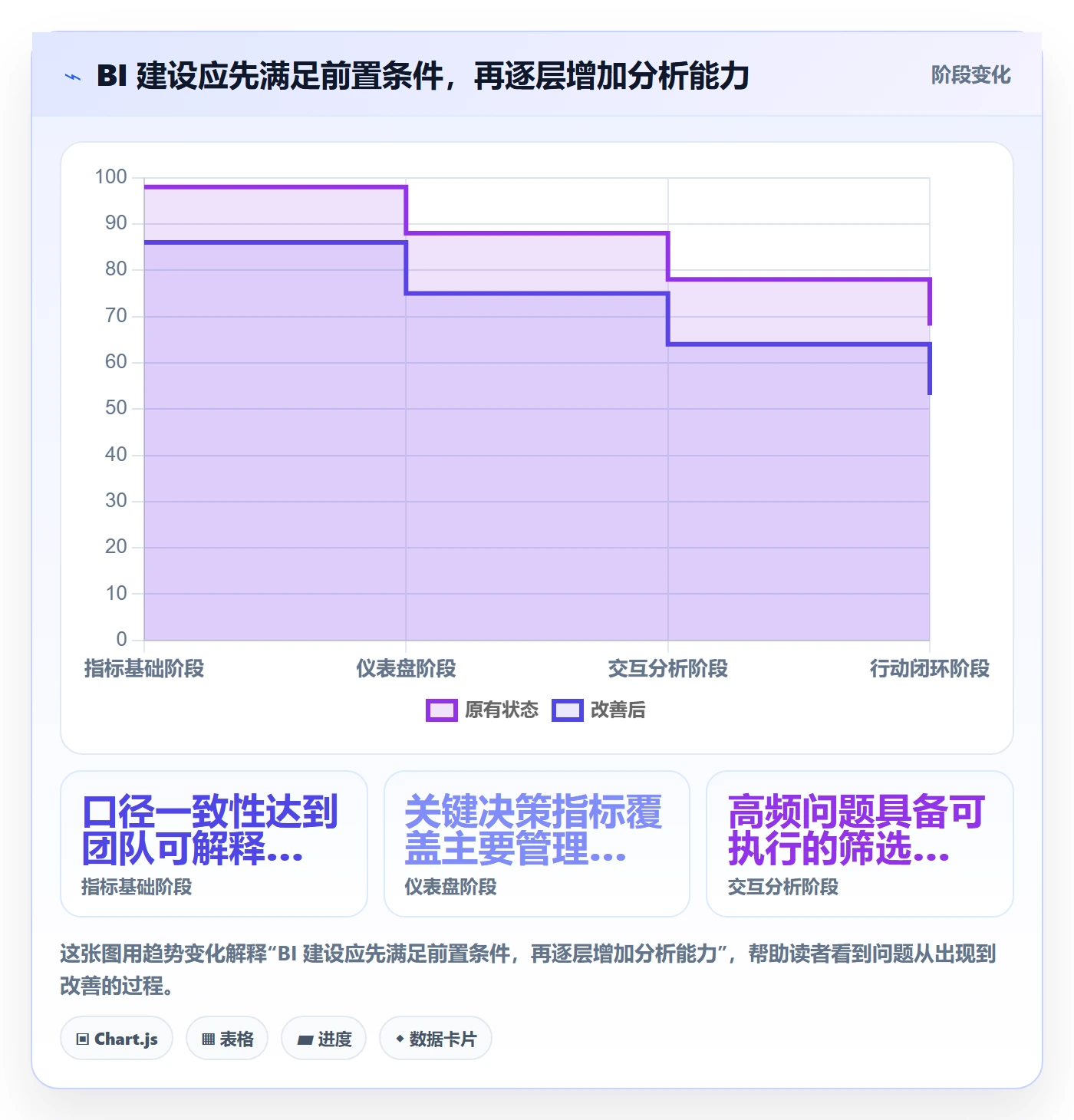Click the card title BI 建设应先满足前置条件

click(x=423, y=76)
